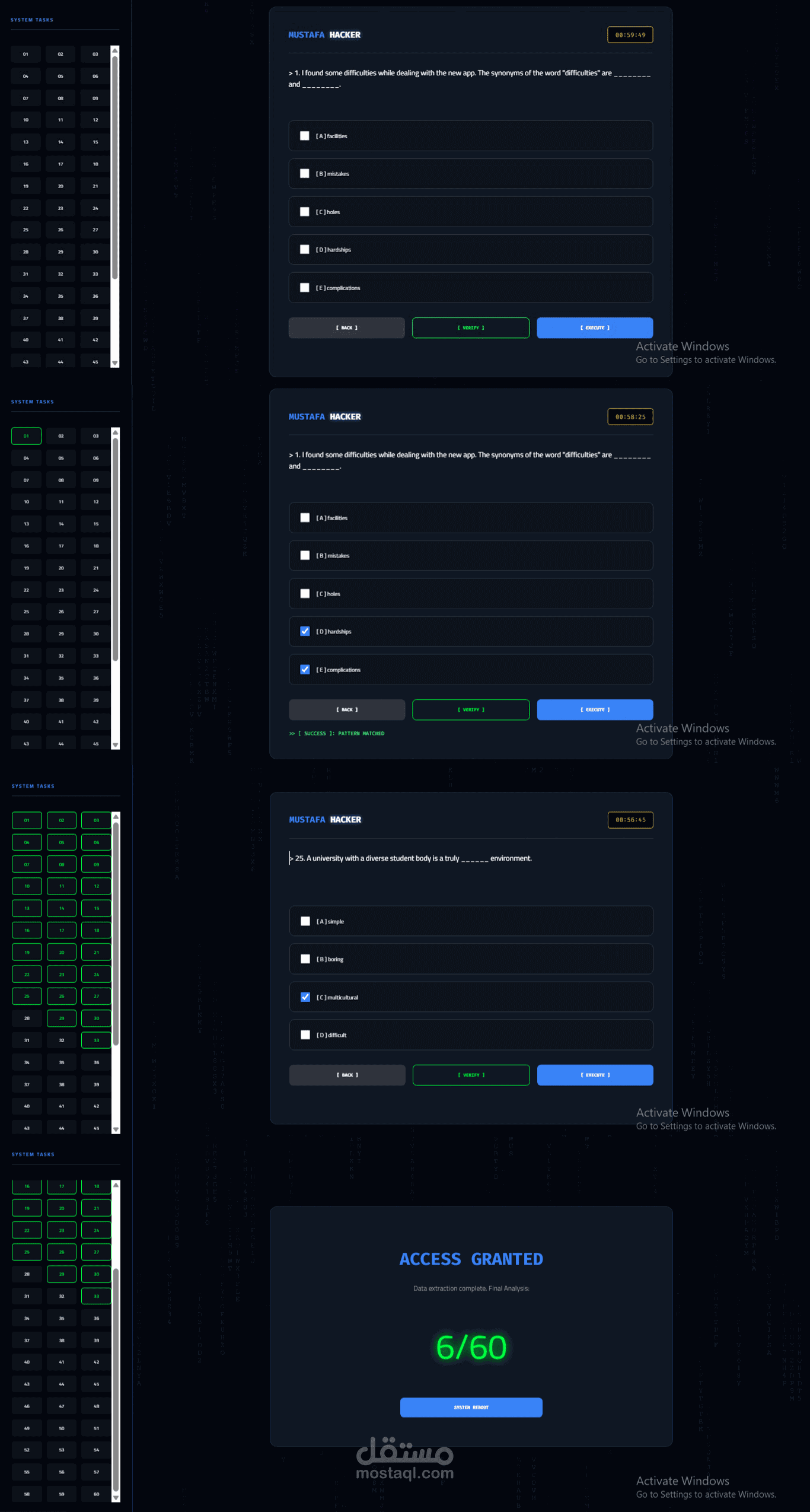Click BACK in the 00:58:25 timer panel
This screenshot has height=1512, width=810.
pos(347,709)
